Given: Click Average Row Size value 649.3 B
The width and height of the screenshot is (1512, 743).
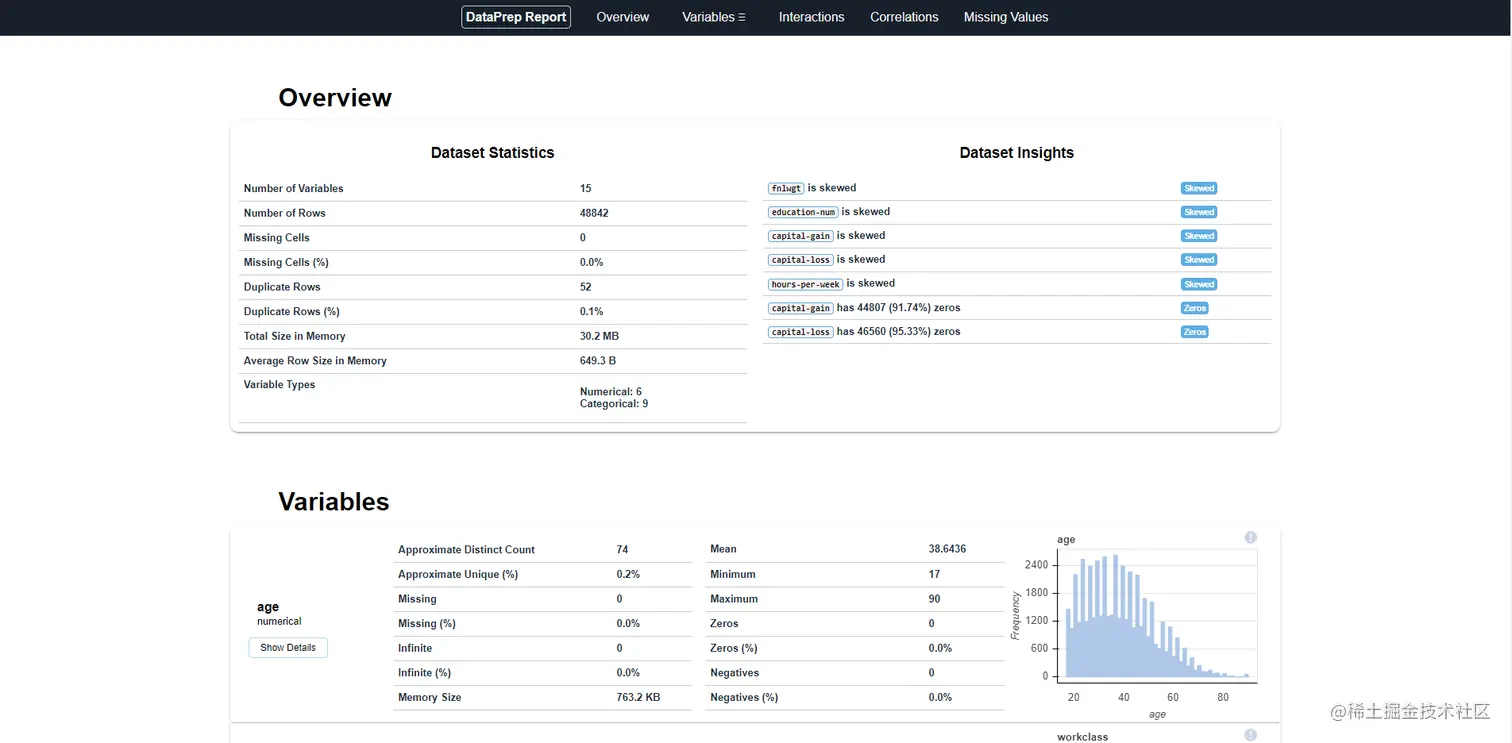Looking at the screenshot, I should click(x=598, y=361).
